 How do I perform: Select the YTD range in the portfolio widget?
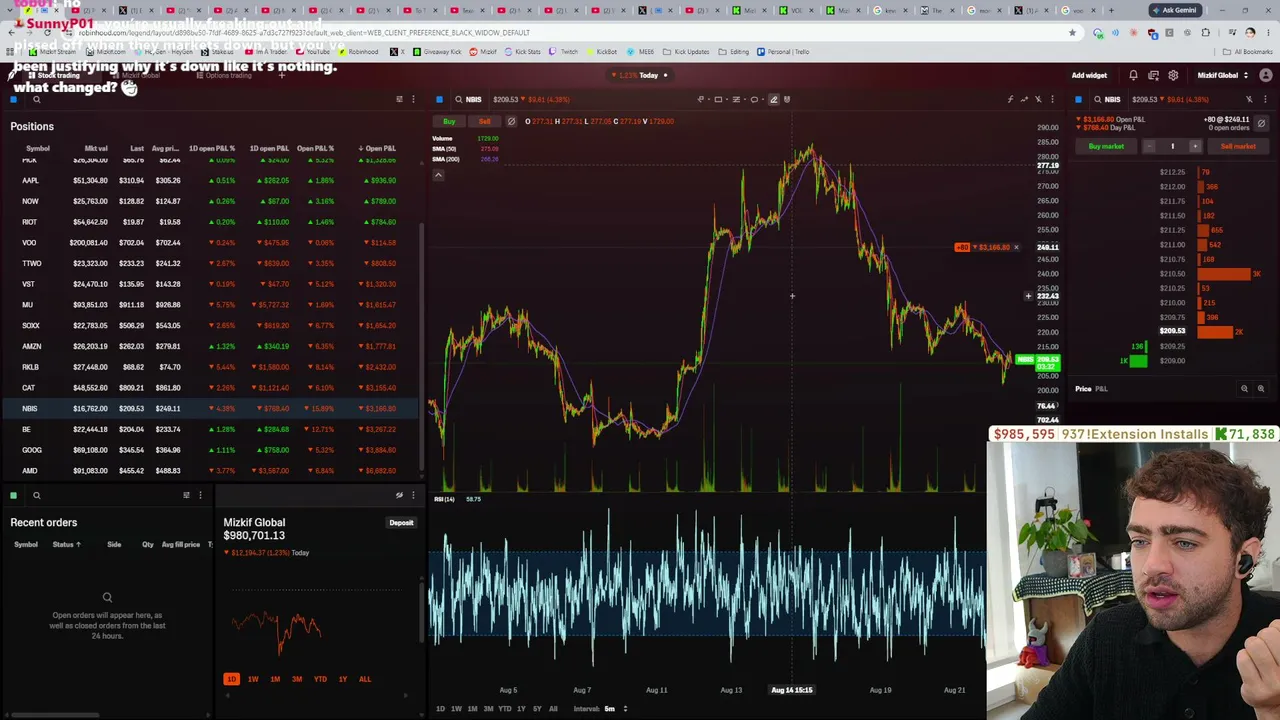[x=320, y=679]
